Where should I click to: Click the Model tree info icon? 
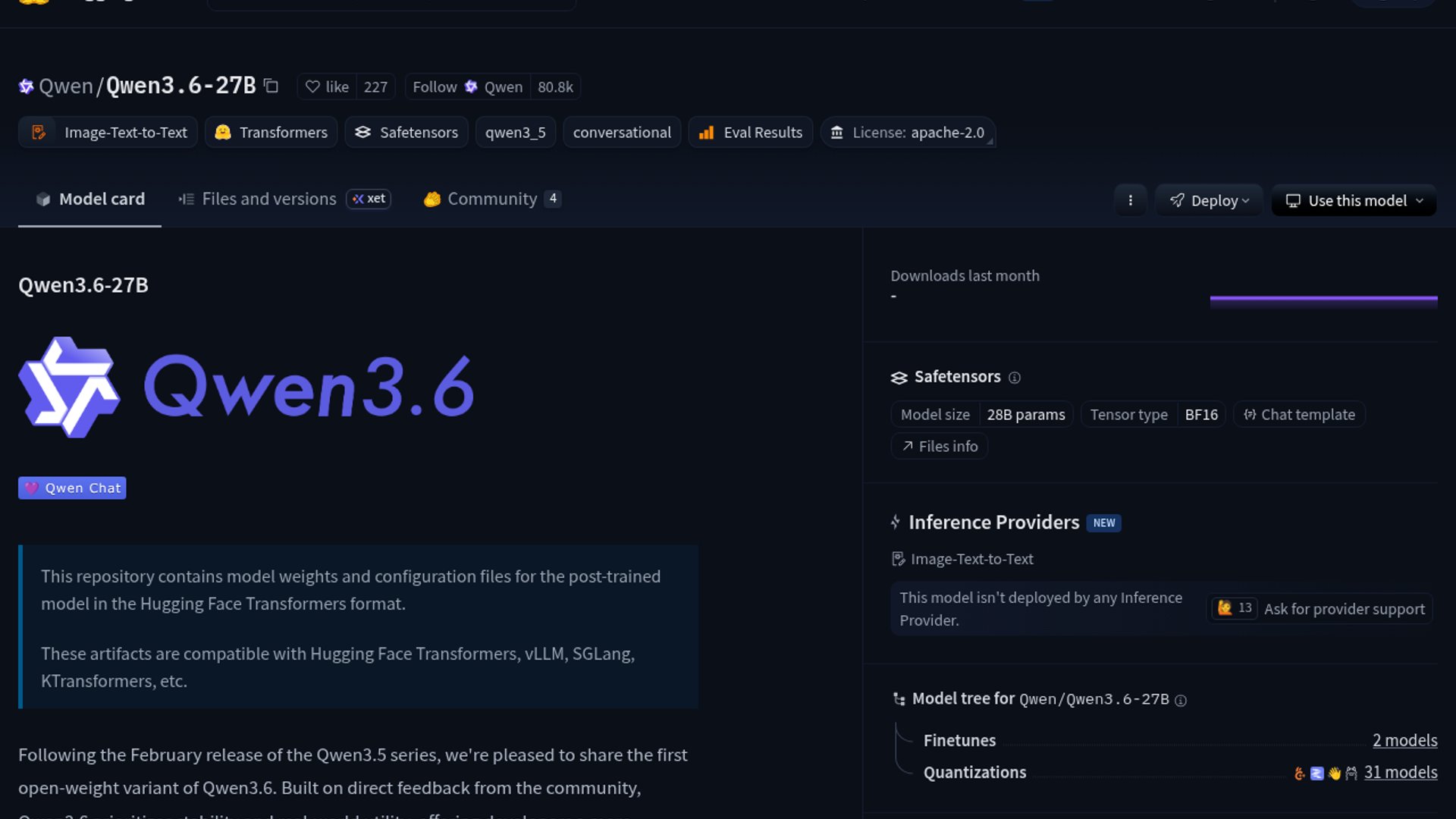coord(1180,701)
